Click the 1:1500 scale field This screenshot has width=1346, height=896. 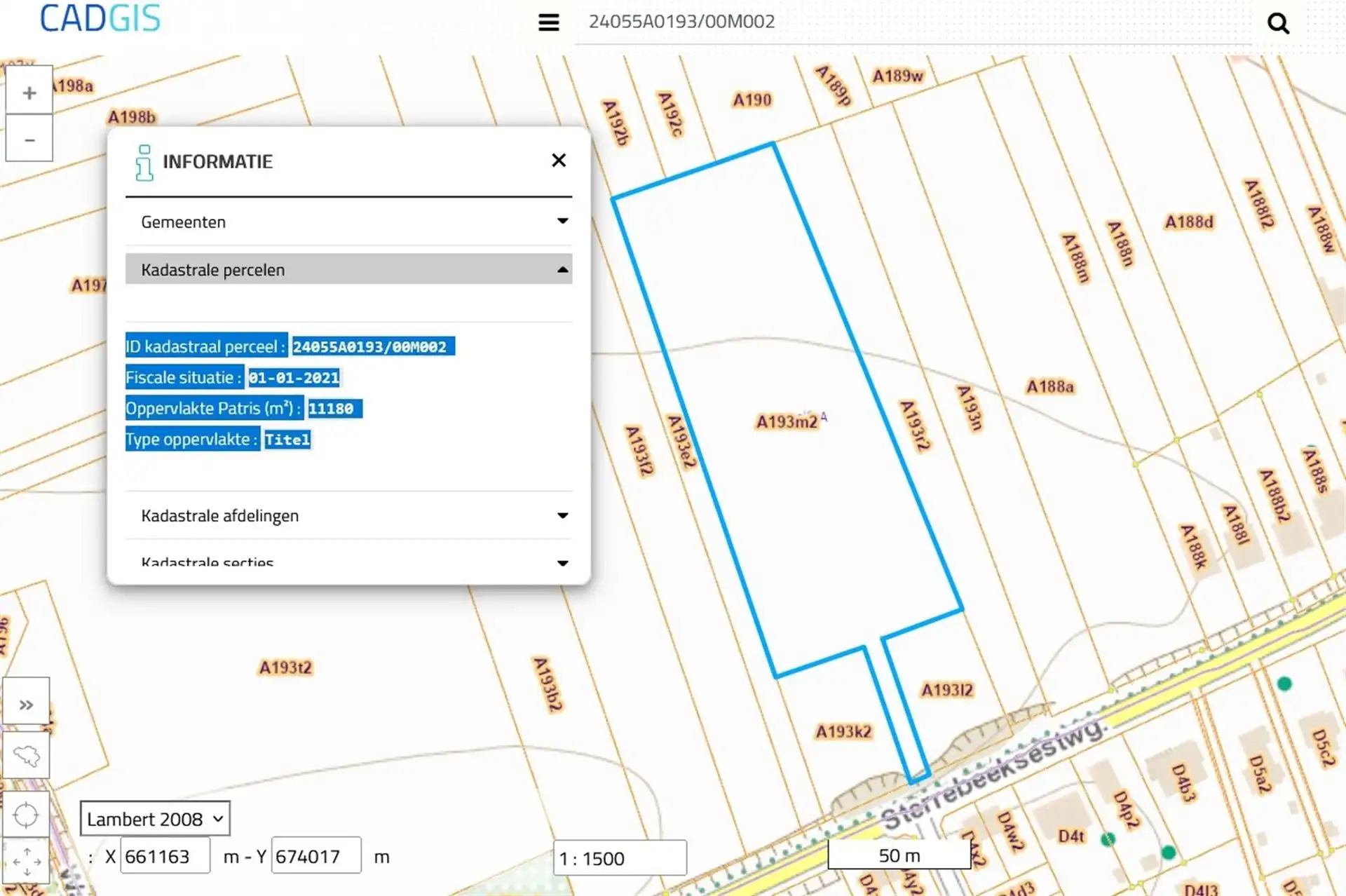click(x=620, y=857)
